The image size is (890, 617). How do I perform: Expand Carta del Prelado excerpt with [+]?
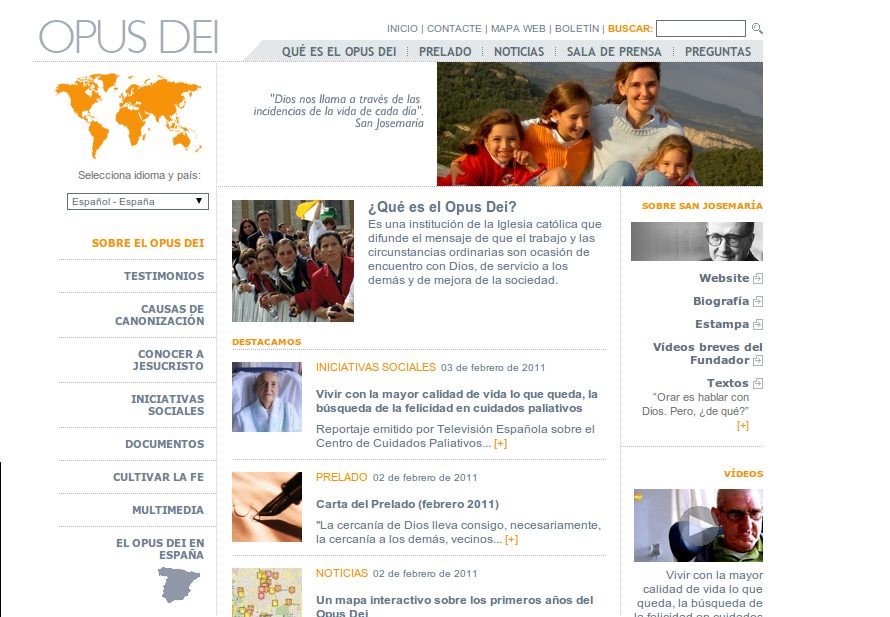(x=511, y=539)
